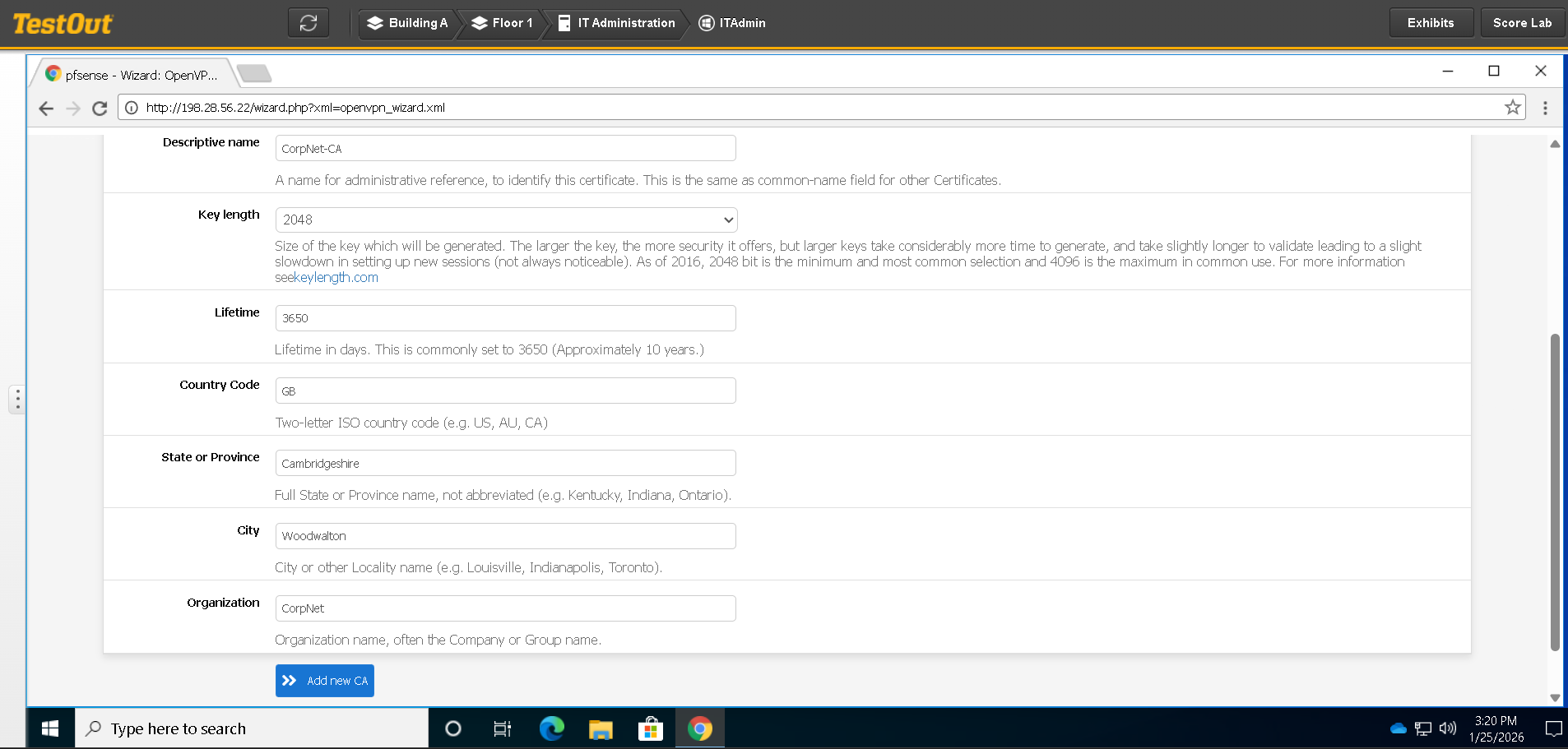The height and width of the screenshot is (749, 1568).
Task: Click the Country Code input field
Action: [506, 391]
